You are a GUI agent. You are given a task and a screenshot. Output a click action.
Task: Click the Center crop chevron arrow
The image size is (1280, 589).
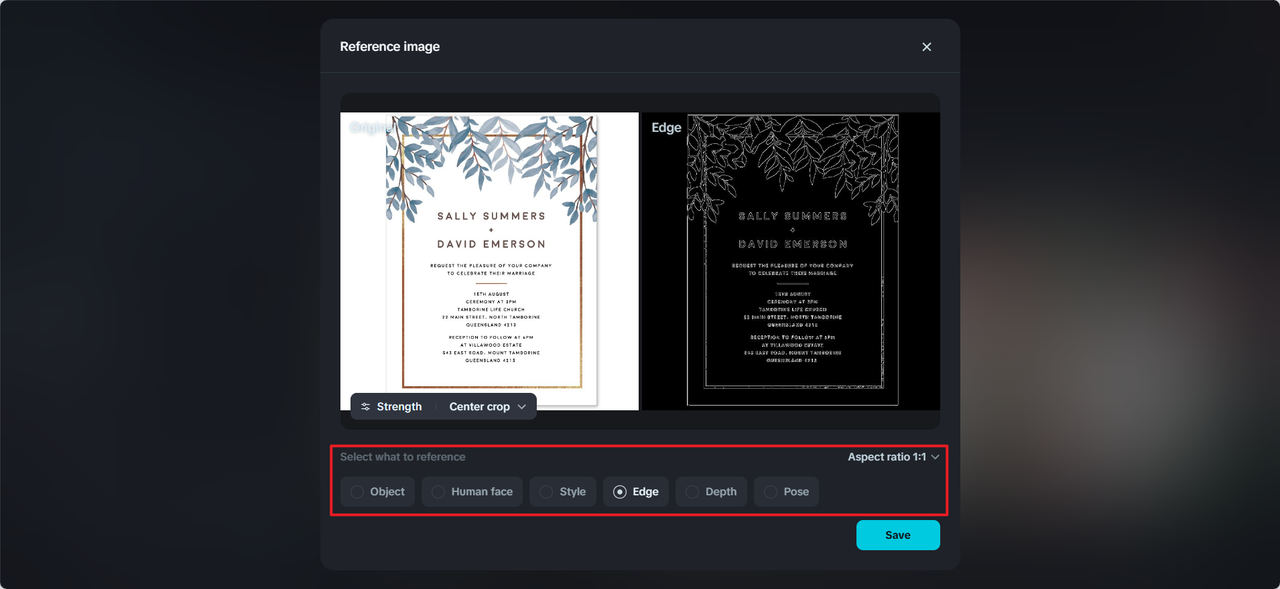point(522,407)
